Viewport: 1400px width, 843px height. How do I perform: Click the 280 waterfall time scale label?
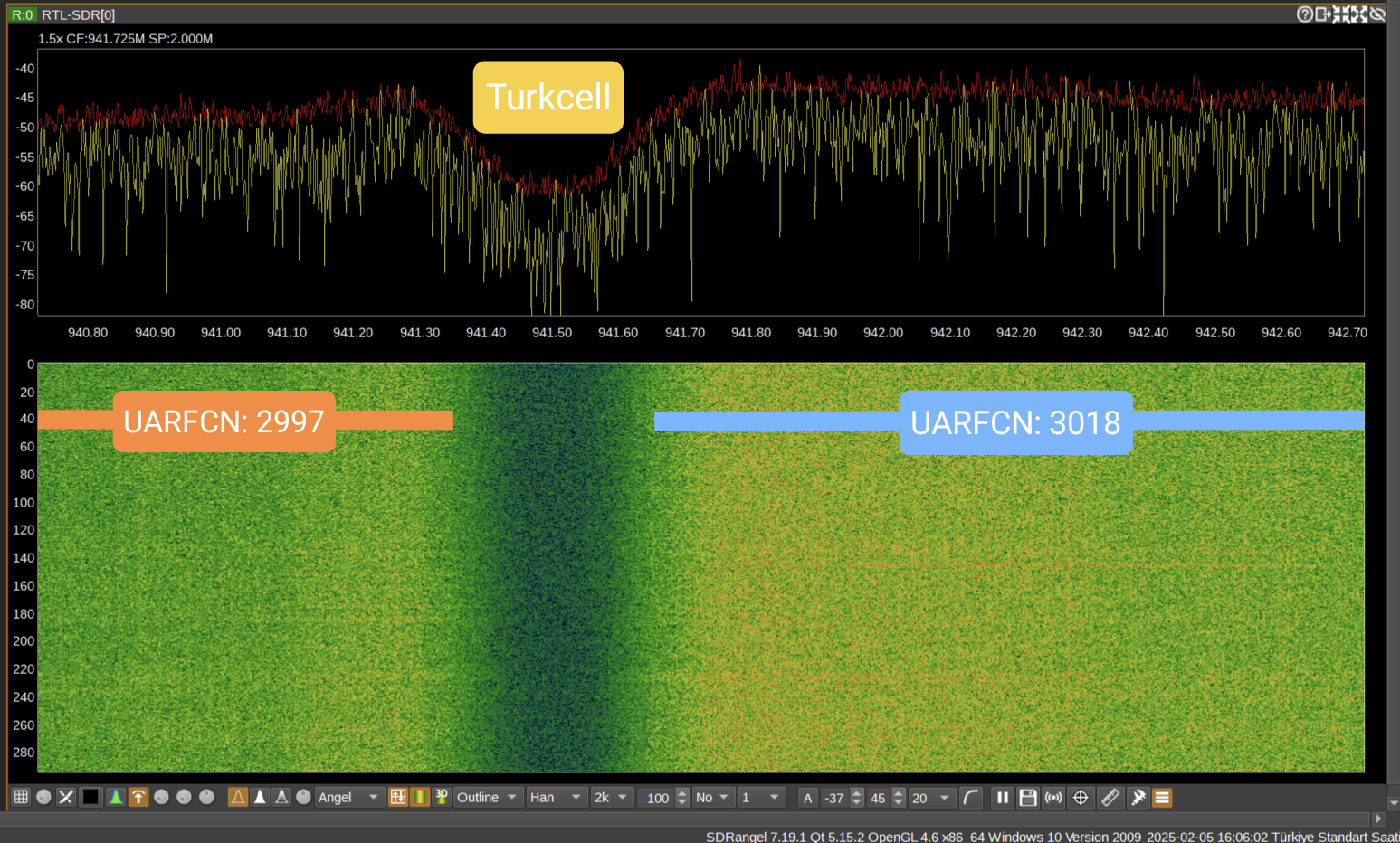[24, 753]
